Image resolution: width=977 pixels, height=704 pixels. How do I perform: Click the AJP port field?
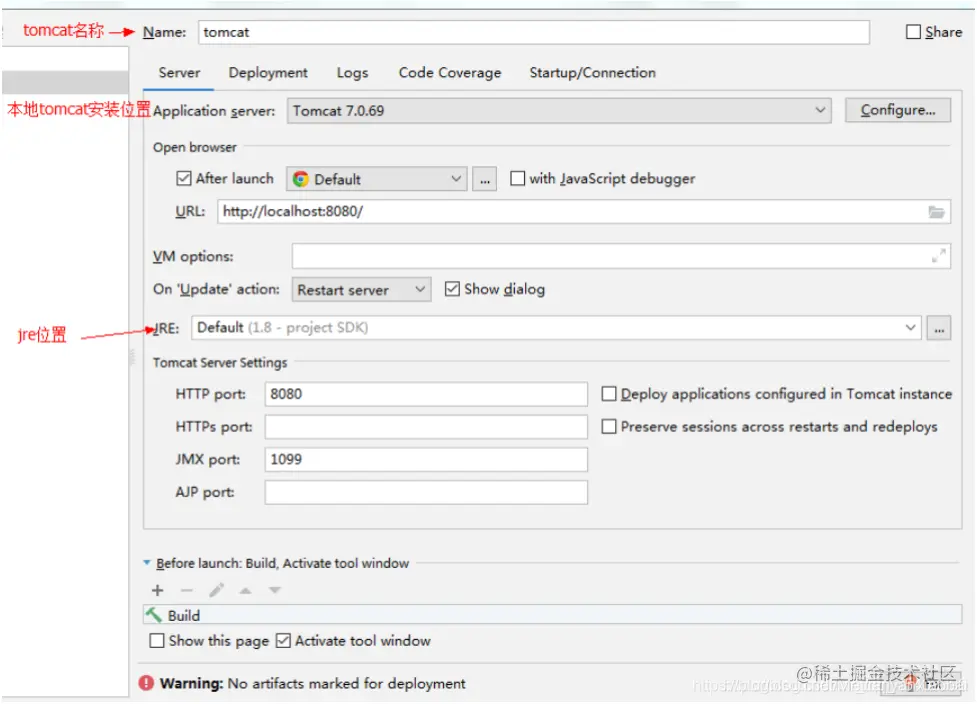coord(426,492)
